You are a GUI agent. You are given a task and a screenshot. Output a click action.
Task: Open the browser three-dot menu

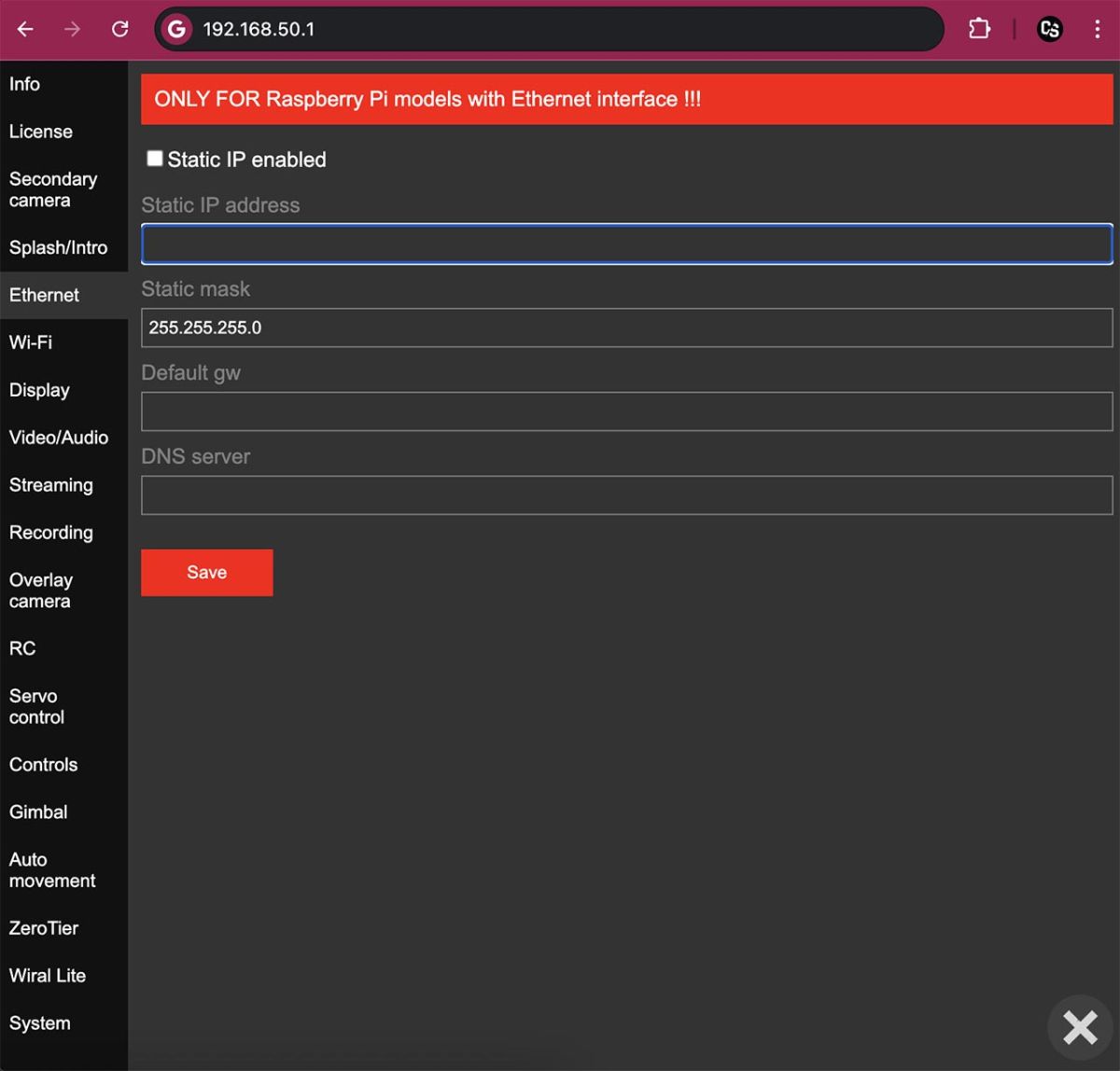click(1098, 29)
